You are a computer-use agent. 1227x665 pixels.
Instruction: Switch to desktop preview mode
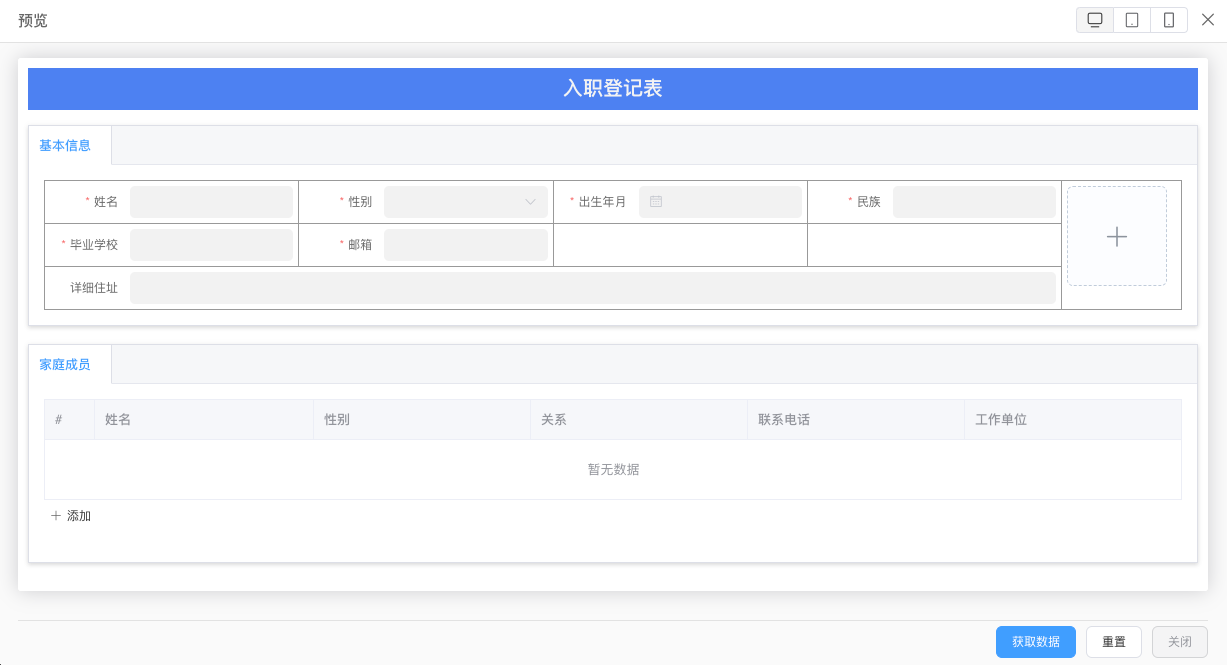[x=1094, y=19]
